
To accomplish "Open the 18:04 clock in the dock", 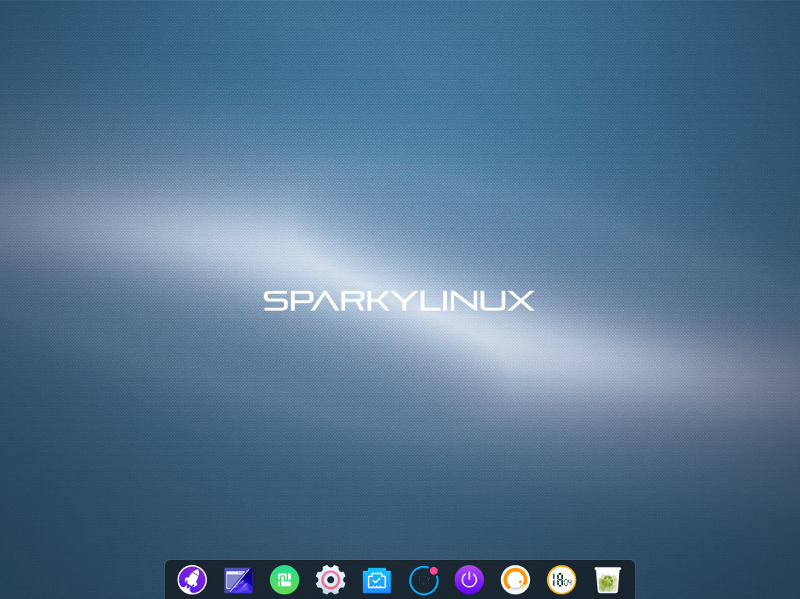I will coord(561,580).
